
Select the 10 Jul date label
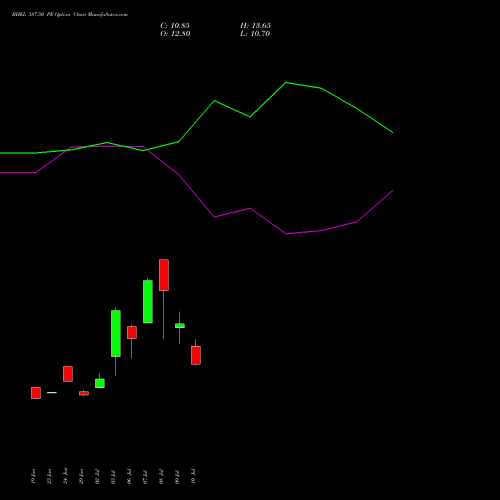coord(193,476)
